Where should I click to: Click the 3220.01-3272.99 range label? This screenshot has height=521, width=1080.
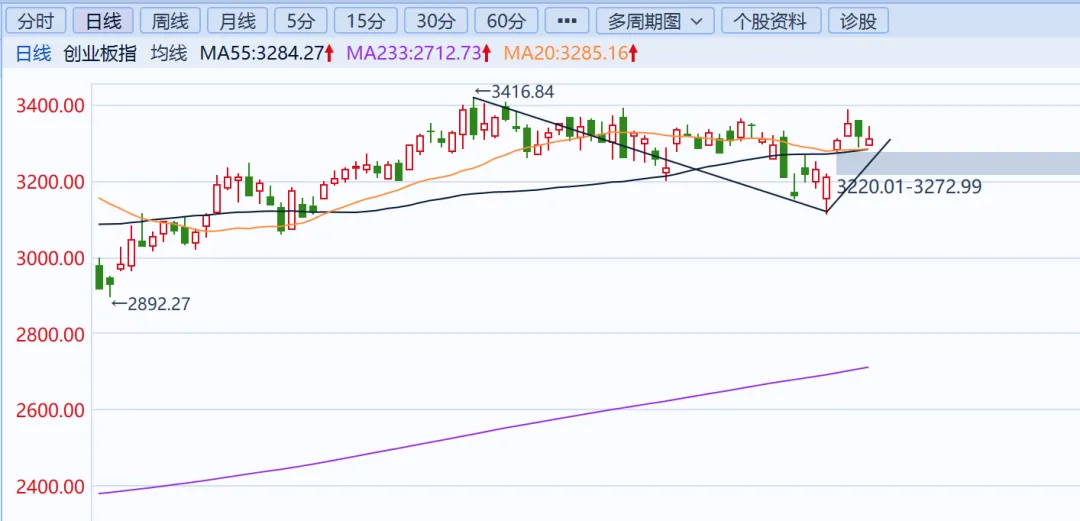tap(908, 185)
